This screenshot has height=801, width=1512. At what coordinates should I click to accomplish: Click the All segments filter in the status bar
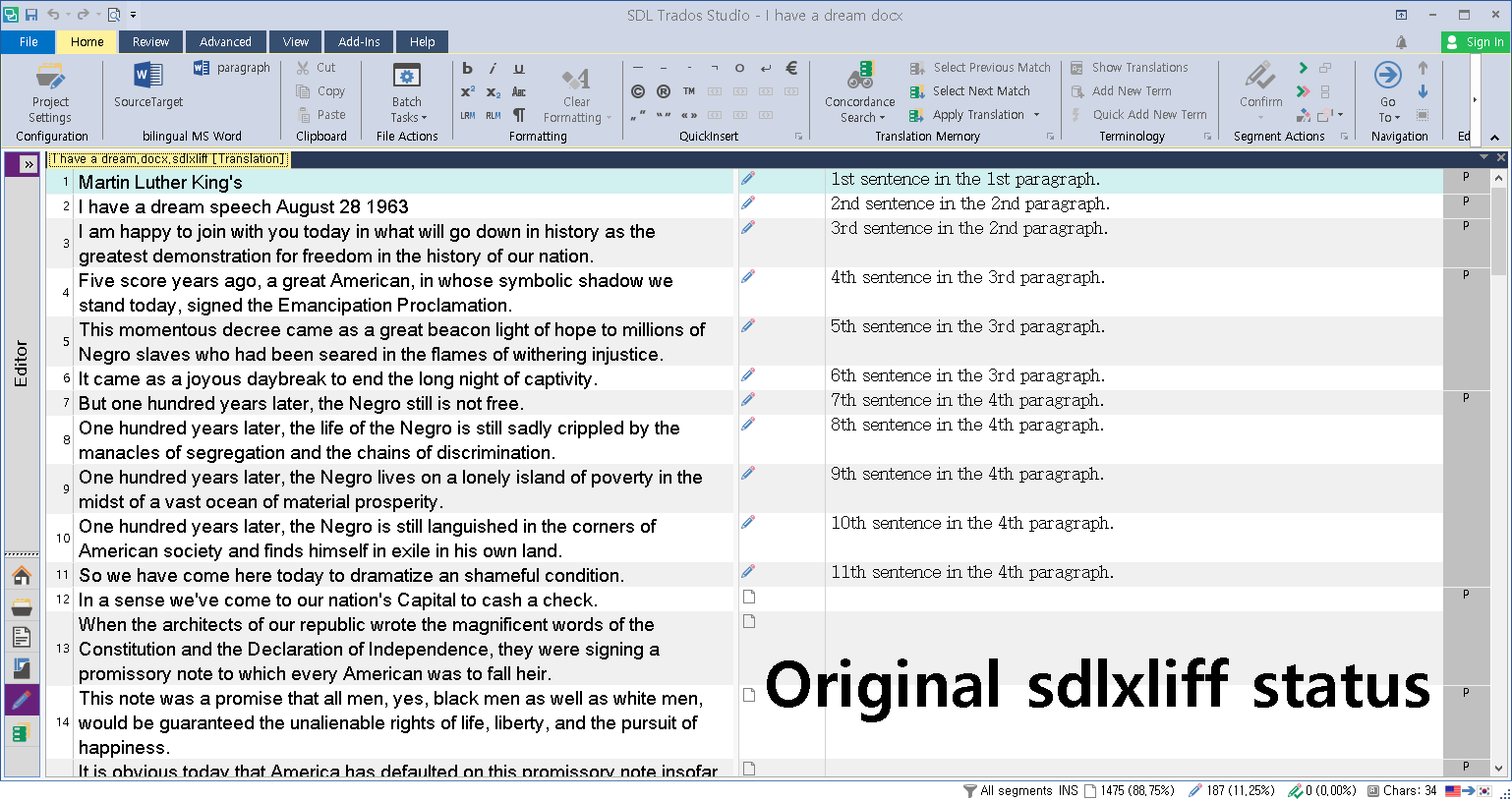pyautogui.click(x=1010, y=790)
